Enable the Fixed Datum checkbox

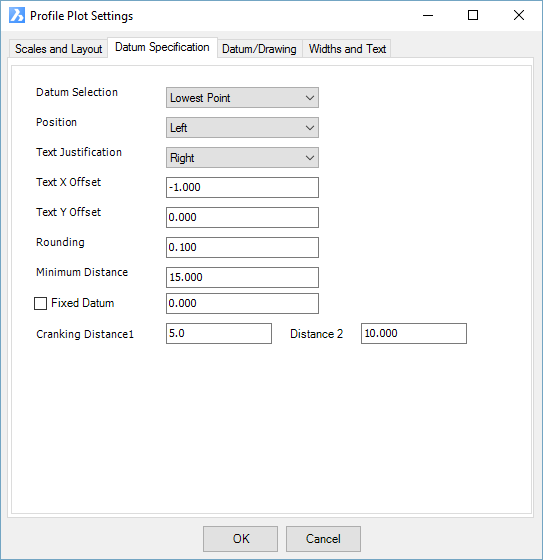[x=40, y=304]
